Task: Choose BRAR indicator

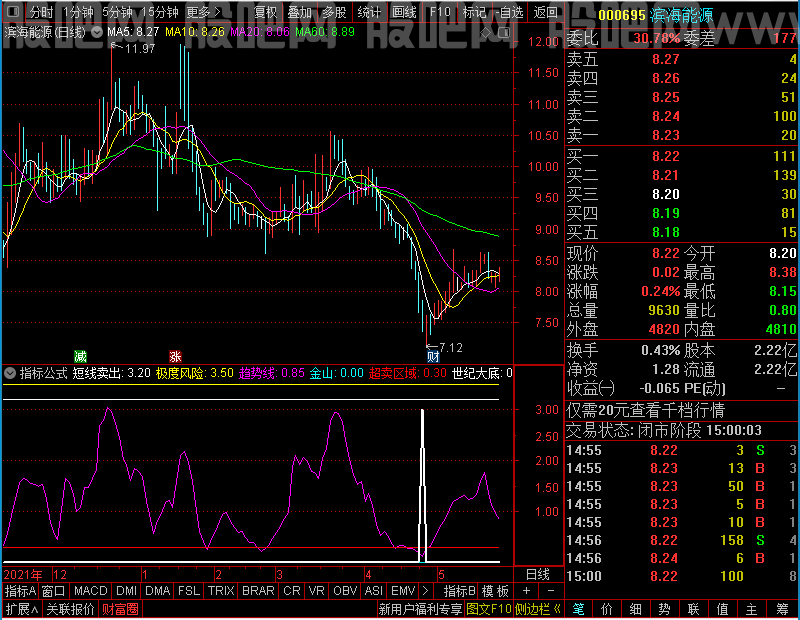Action: (258, 591)
